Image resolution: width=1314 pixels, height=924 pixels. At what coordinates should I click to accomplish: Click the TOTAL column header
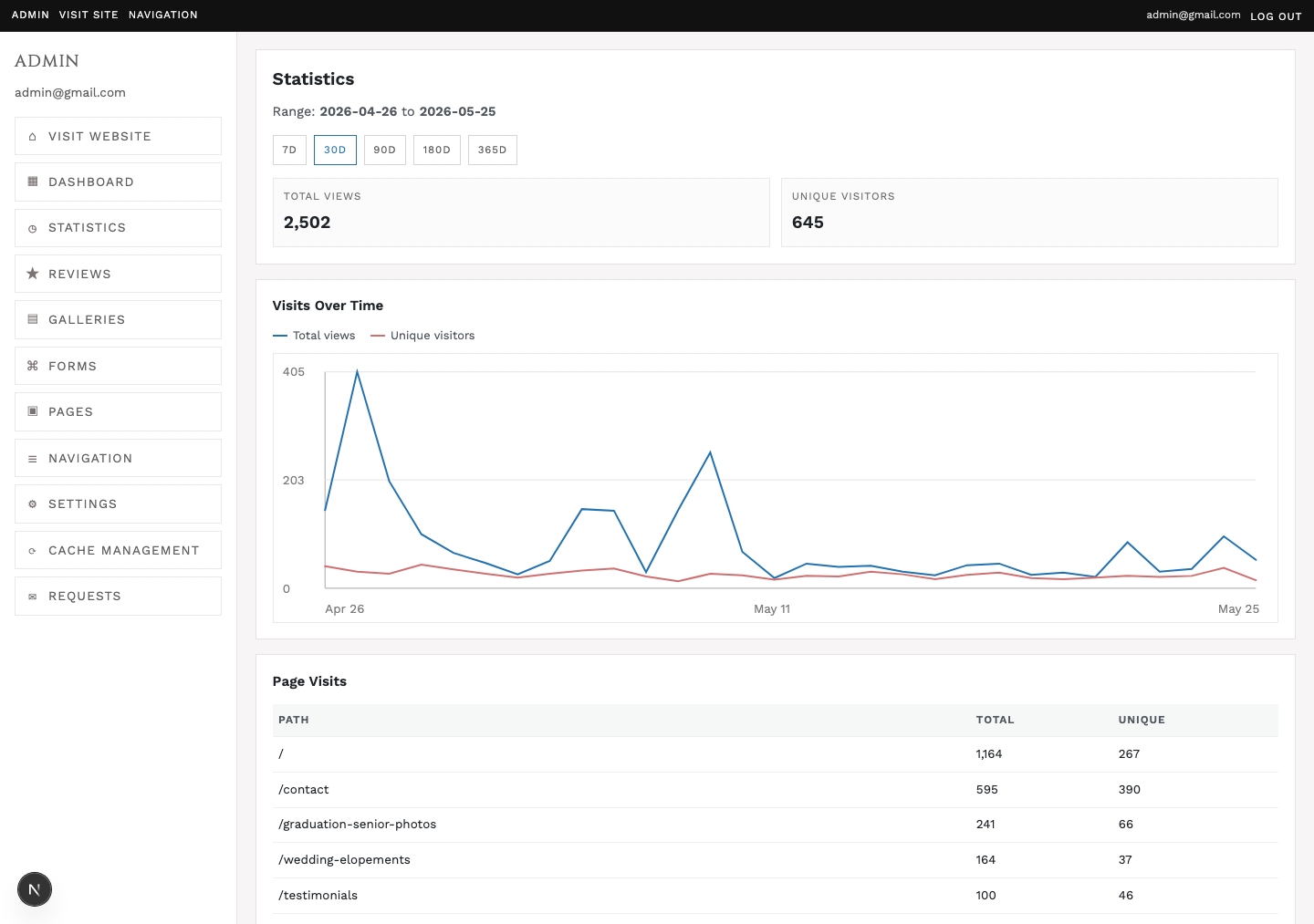click(995, 720)
